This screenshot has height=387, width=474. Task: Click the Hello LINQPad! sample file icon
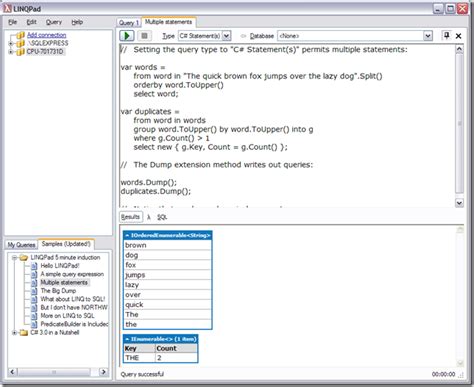tap(34, 266)
